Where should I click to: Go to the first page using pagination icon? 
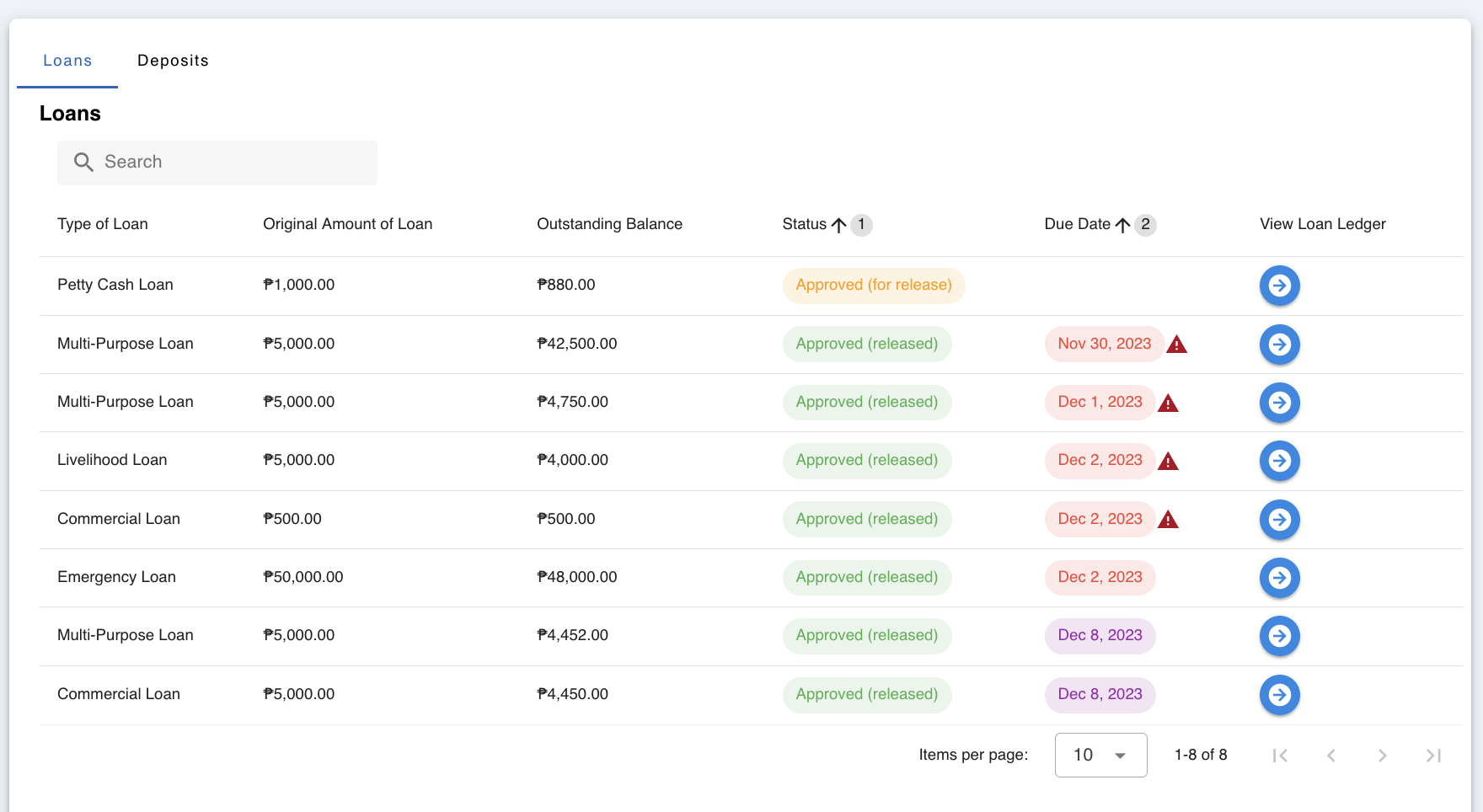[1280, 756]
